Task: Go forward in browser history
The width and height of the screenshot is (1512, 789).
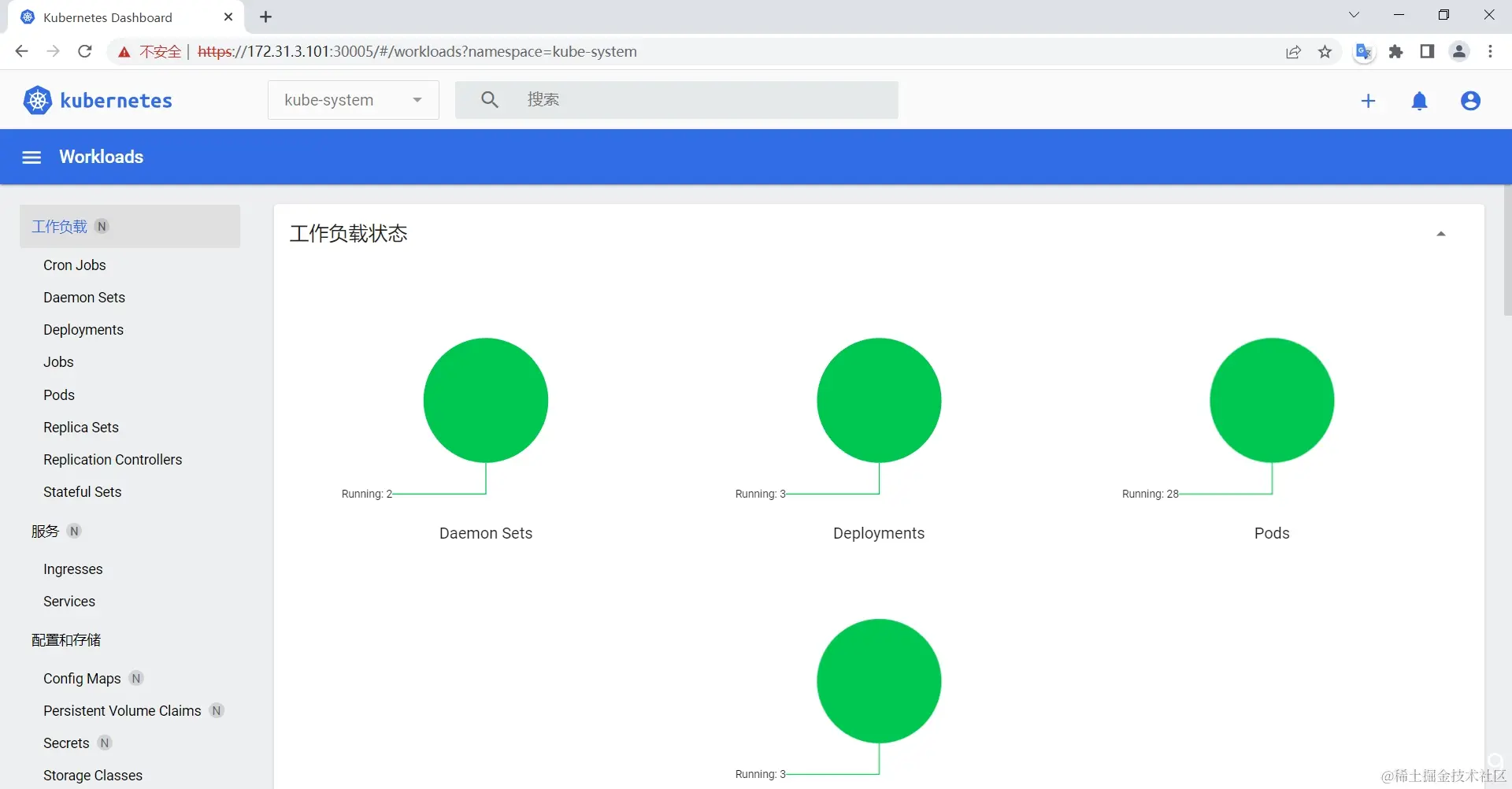Action: coord(53,51)
